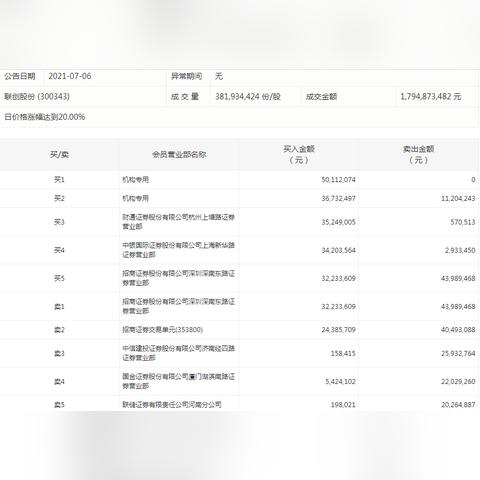This screenshot has width=480, height=480.
Task: Select buy amount 158,415
Action: [343, 353]
